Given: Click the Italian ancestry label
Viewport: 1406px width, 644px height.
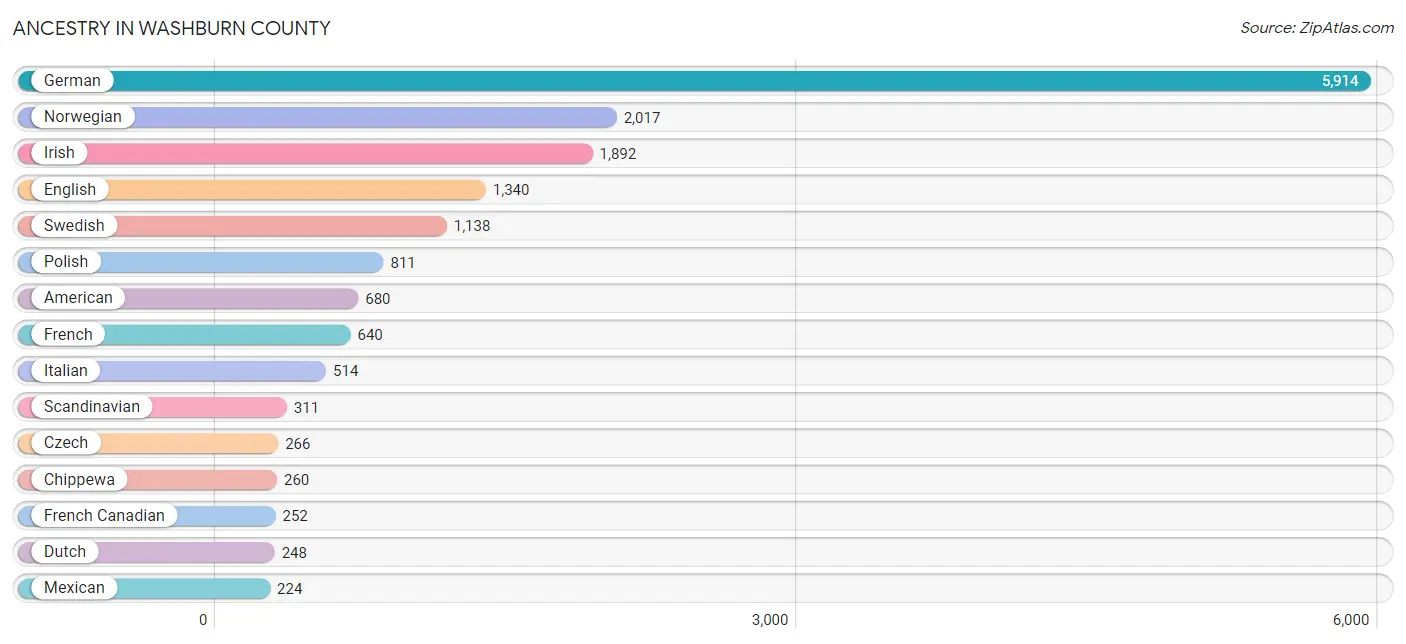Looking at the screenshot, I should coord(66,370).
